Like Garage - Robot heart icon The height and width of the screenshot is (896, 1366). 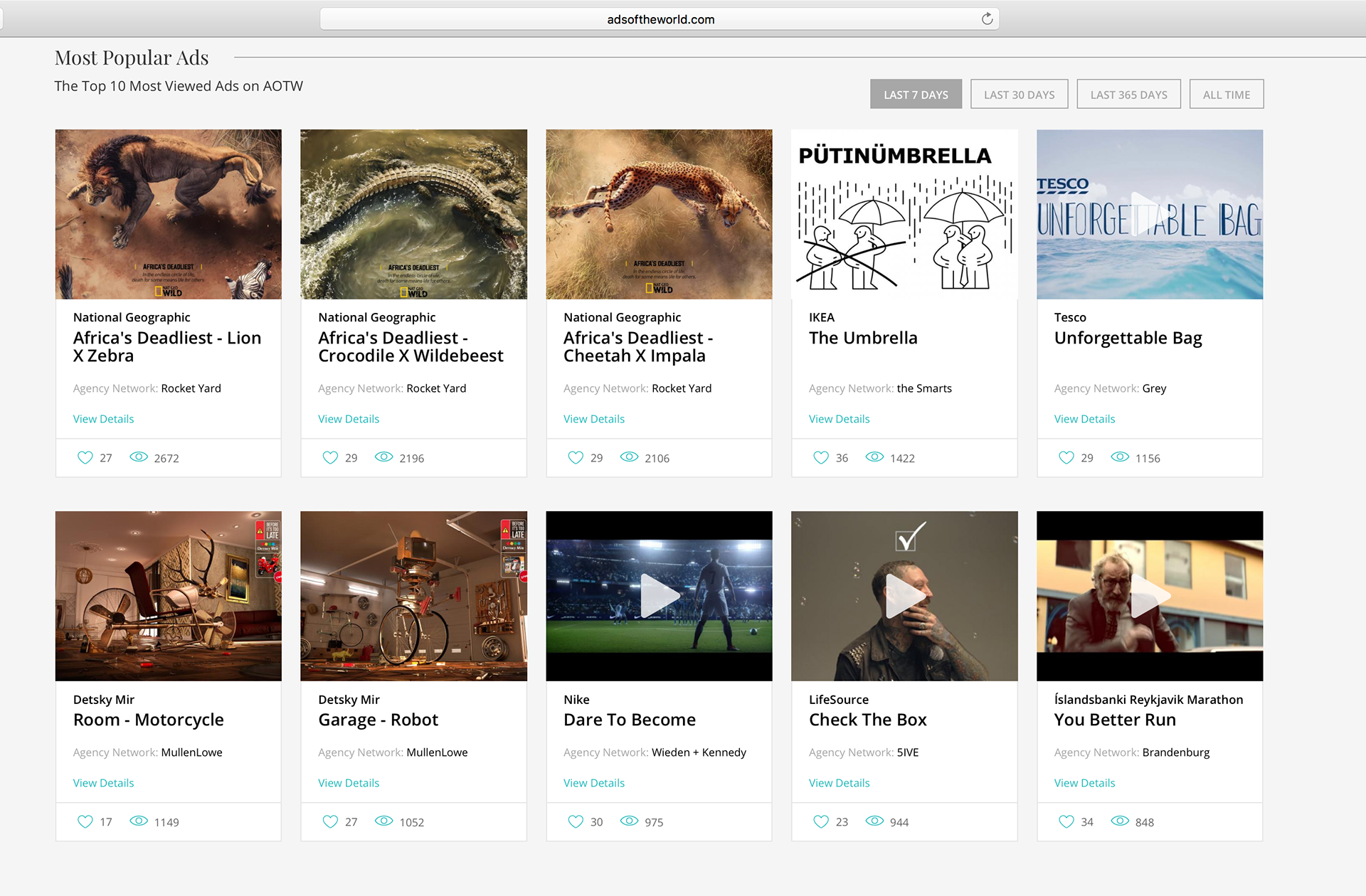tap(330, 821)
